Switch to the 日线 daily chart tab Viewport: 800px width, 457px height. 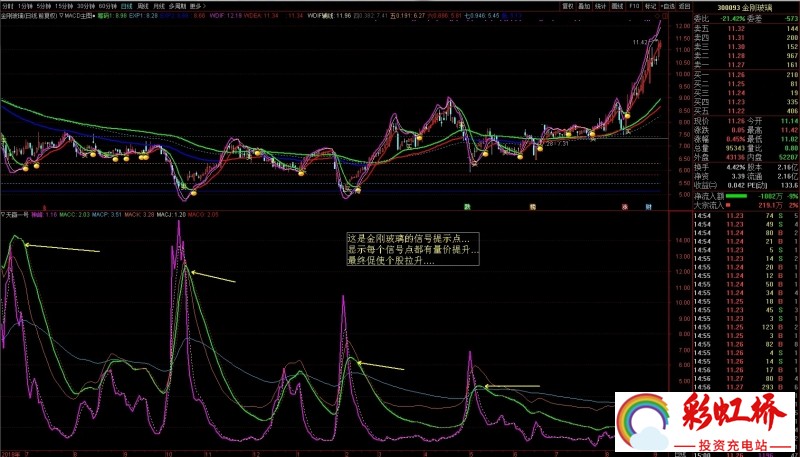[x=127, y=7]
